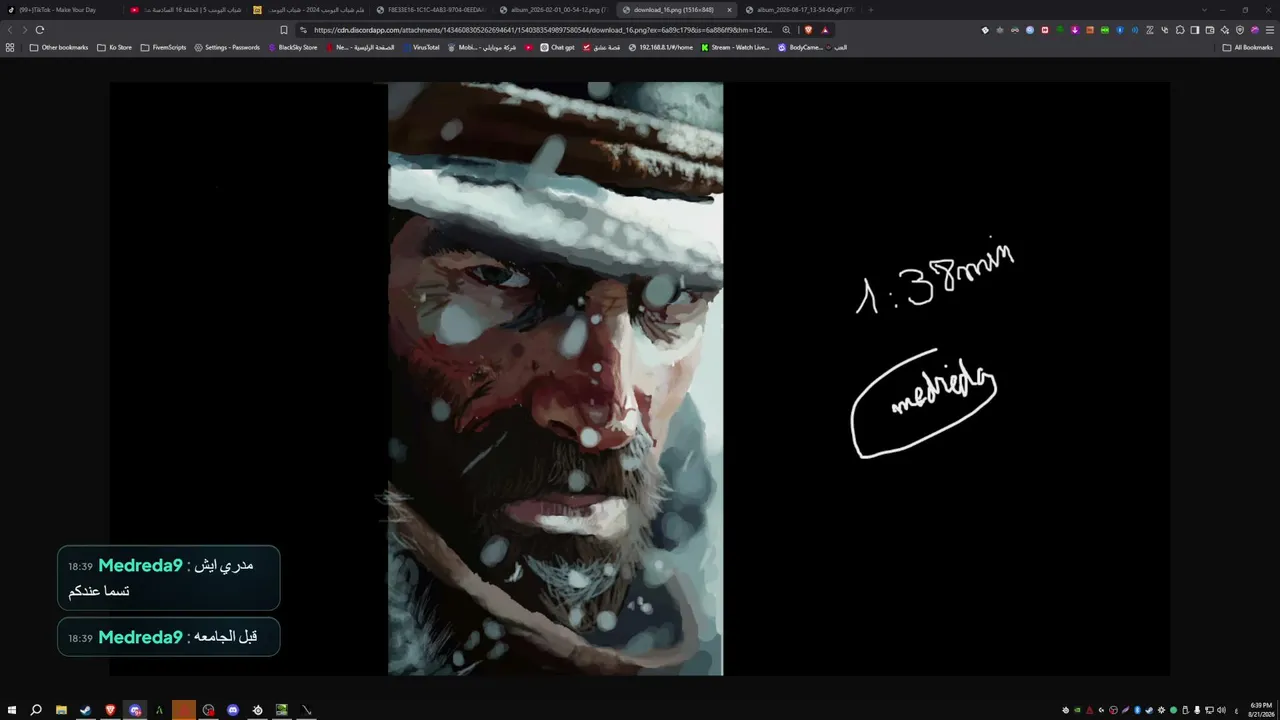
Task: Switch to the album_2026-08-17 gif tab
Action: 799,10
